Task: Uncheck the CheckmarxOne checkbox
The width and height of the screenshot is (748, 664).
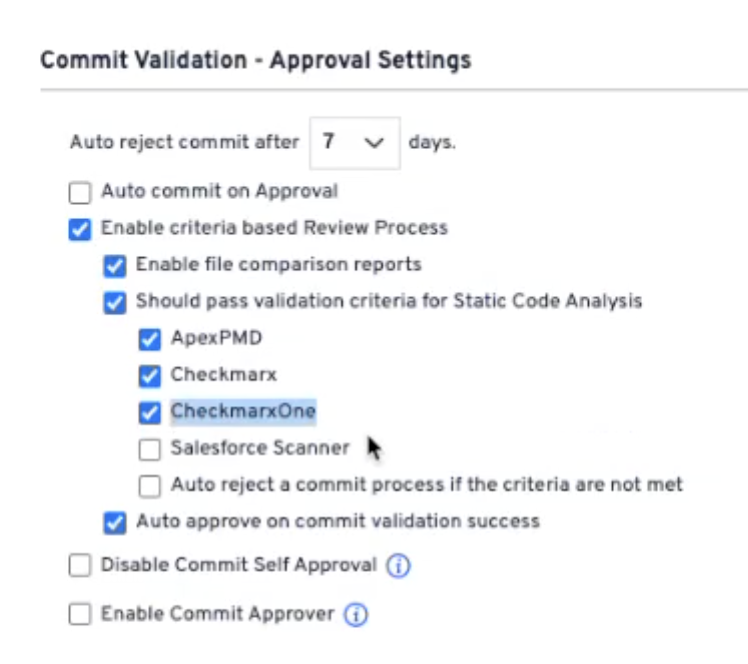Action: [x=150, y=412]
